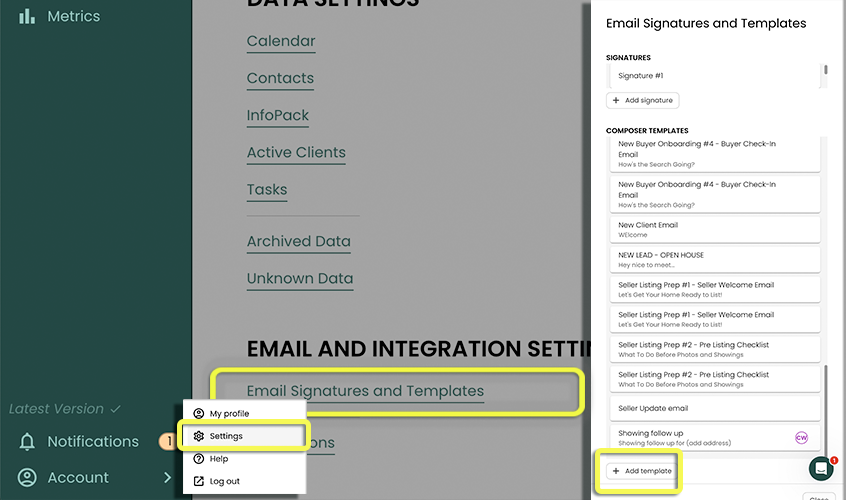Viewport: 846px width, 500px height.
Task: Click the Account person icon
Action: pyautogui.click(x=27, y=478)
